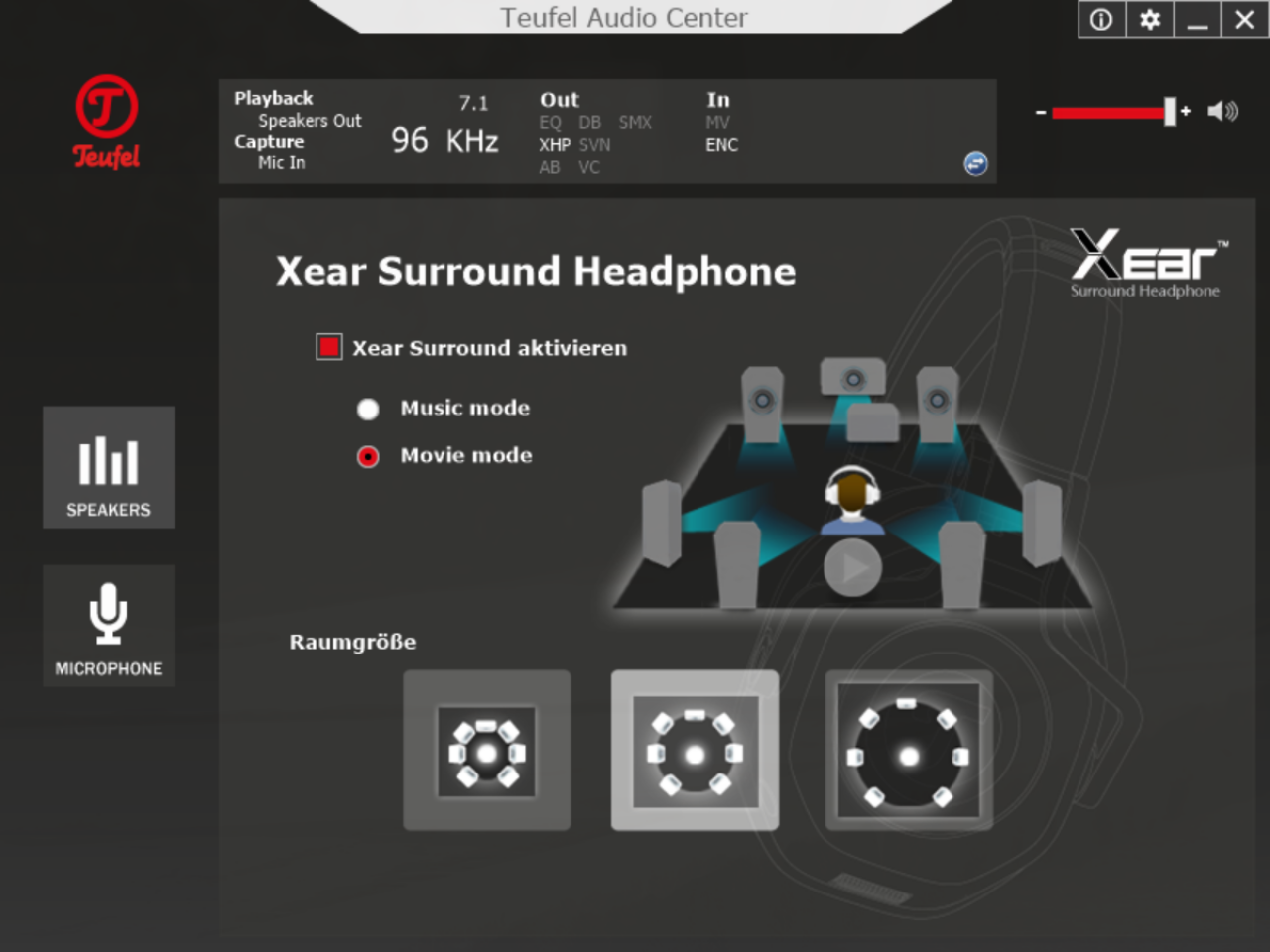Click the subwoofer in the surround diagram
1270x952 pixels.
pyautogui.click(x=873, y=421)
